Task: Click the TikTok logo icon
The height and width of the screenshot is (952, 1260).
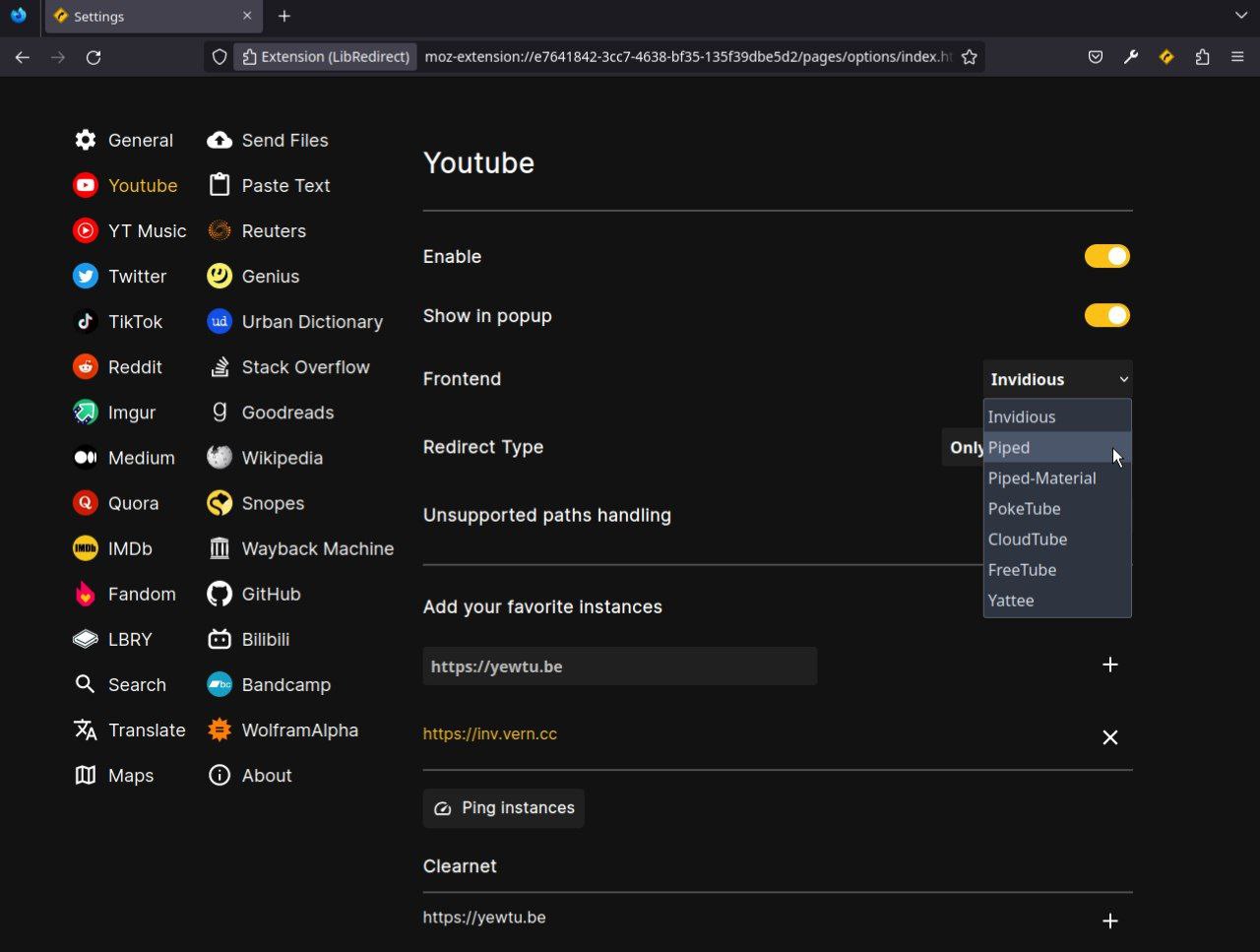Action: (x=86, y=322)
